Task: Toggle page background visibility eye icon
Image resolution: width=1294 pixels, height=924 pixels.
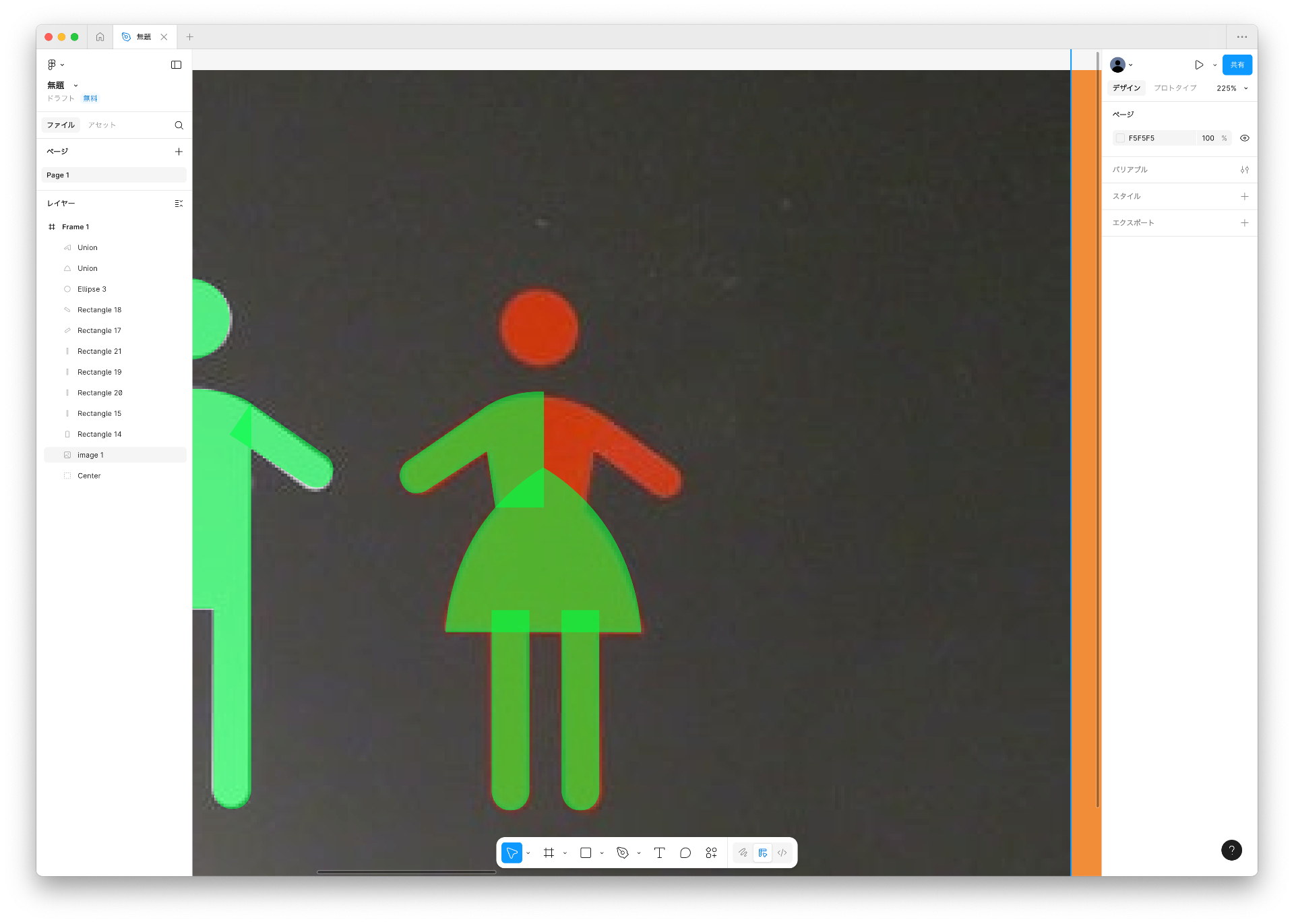Action: pyautogui.click(x=1245, y=138)
